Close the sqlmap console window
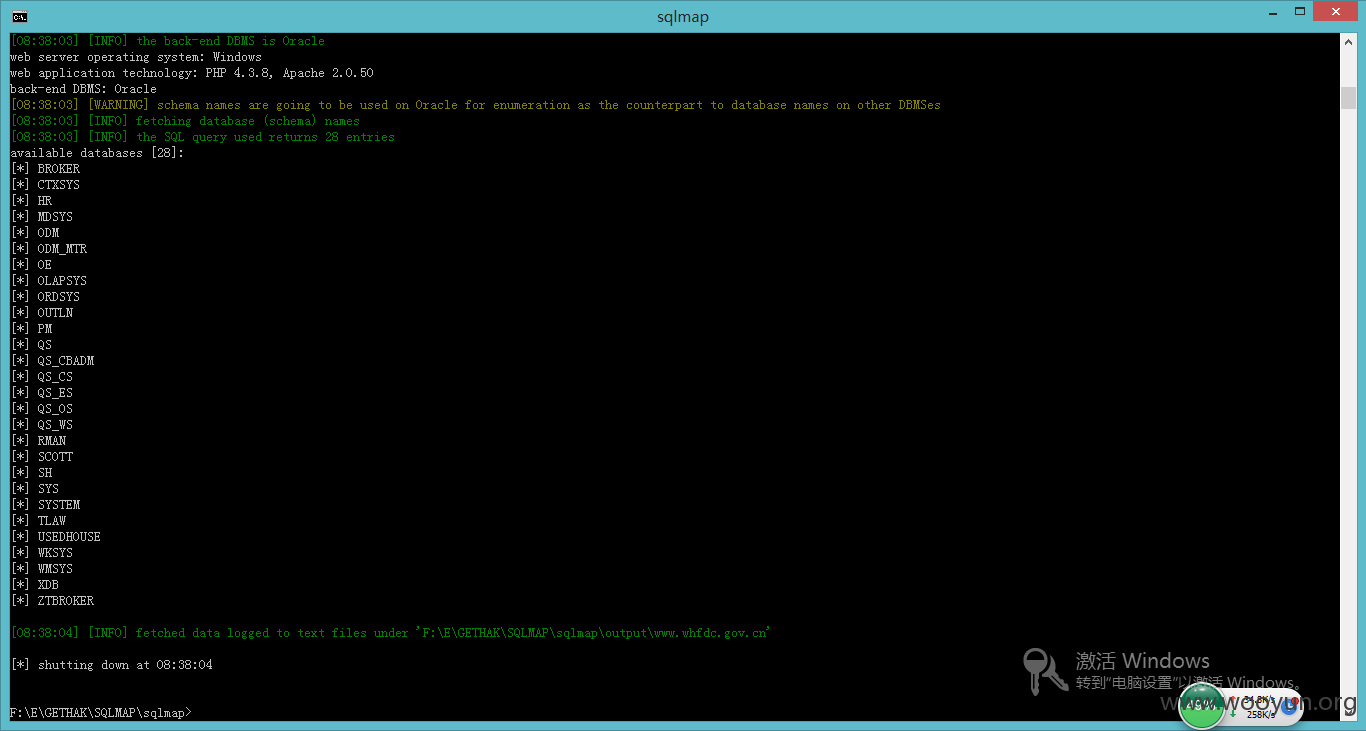The width and height of the screenshot is (1366, 731). point(1335,11)
